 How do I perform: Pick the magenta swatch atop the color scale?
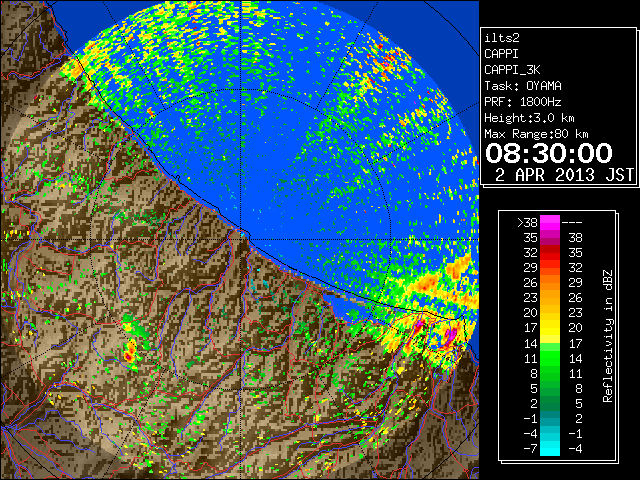pos(550,223)
